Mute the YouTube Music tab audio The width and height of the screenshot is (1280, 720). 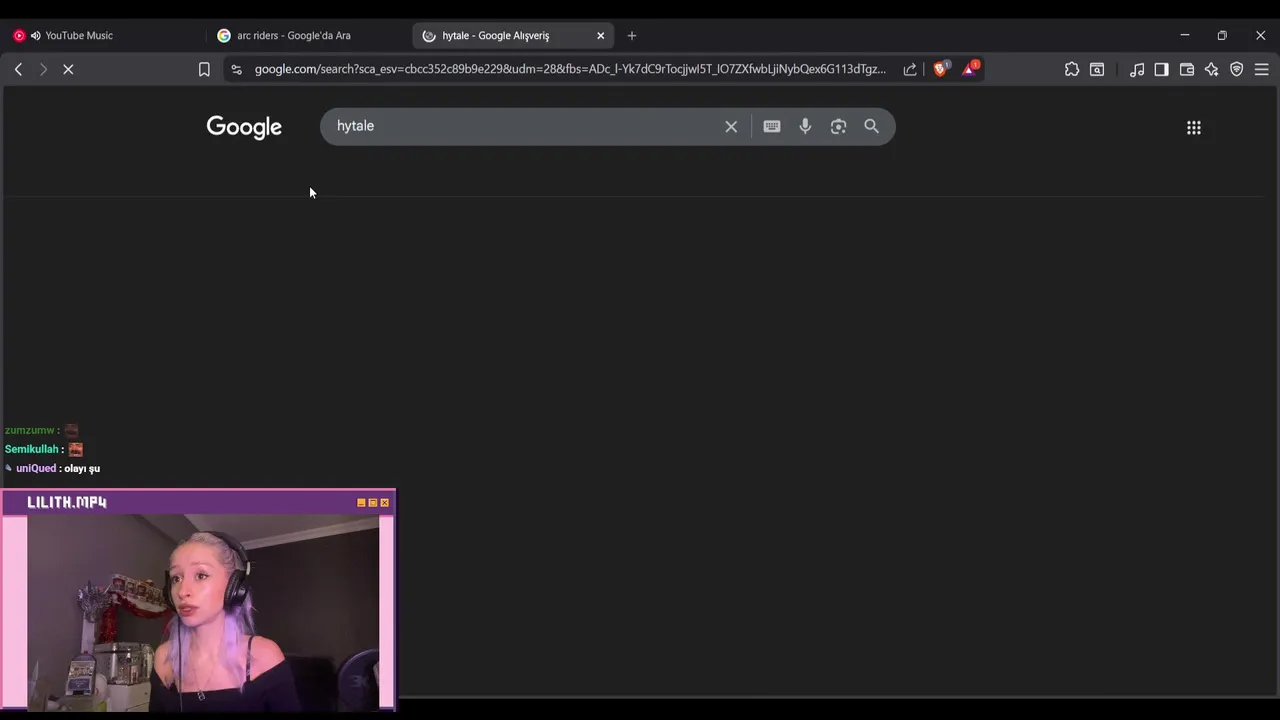pos(36,35)
